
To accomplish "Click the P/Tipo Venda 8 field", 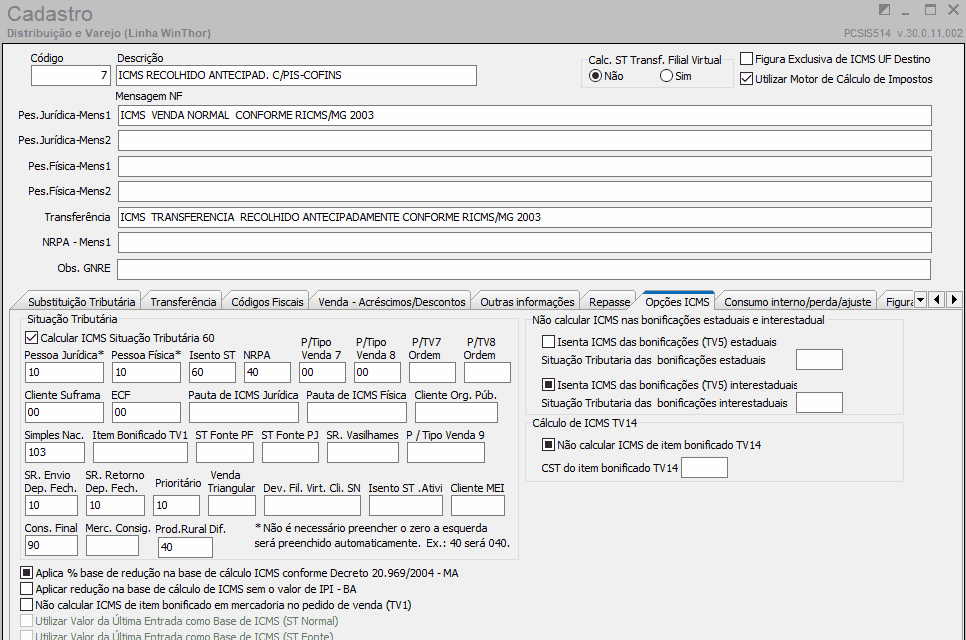I will point(378,373).
